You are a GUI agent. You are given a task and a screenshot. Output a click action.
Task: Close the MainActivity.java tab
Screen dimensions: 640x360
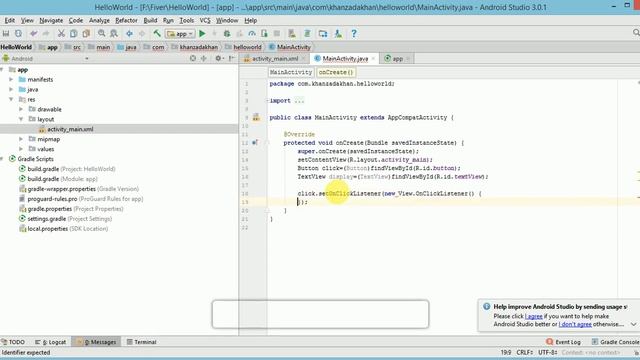(x=373, y=59)
